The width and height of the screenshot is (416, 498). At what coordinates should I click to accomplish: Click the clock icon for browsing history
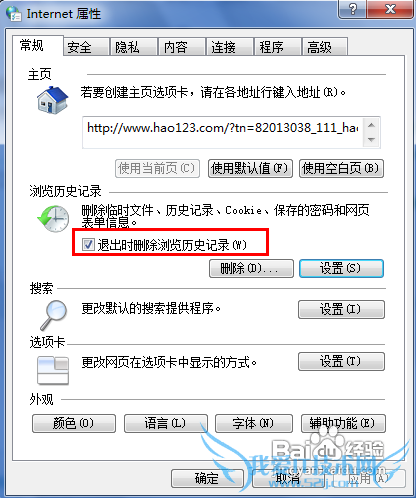click(x=53, y=219)
